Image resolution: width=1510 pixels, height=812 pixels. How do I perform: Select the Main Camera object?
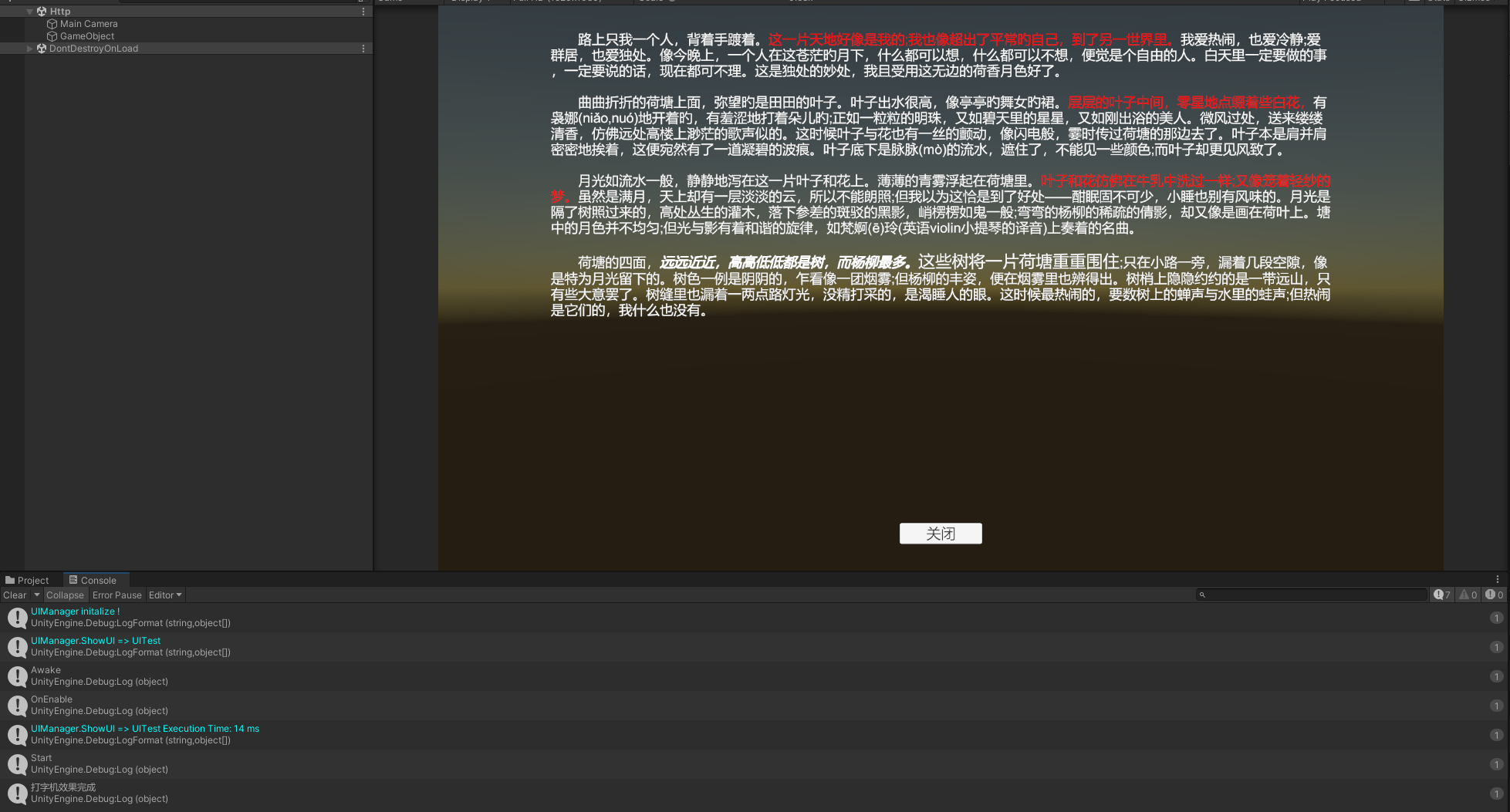click(x=89, y=24)
